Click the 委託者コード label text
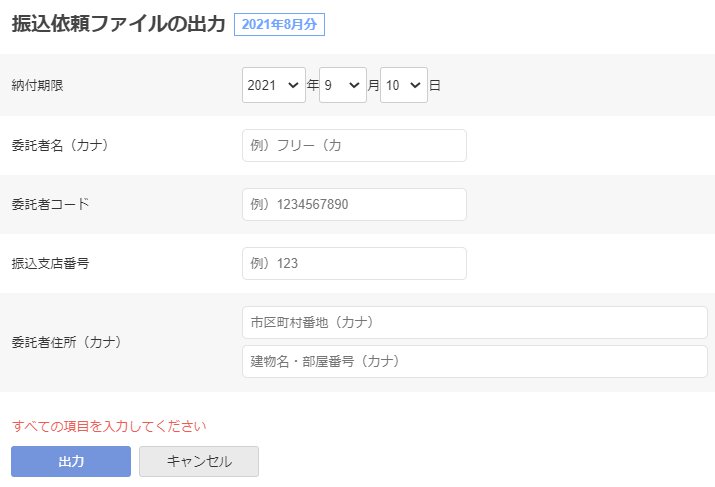This screenshot has width=715, height=487. point(50,204)
